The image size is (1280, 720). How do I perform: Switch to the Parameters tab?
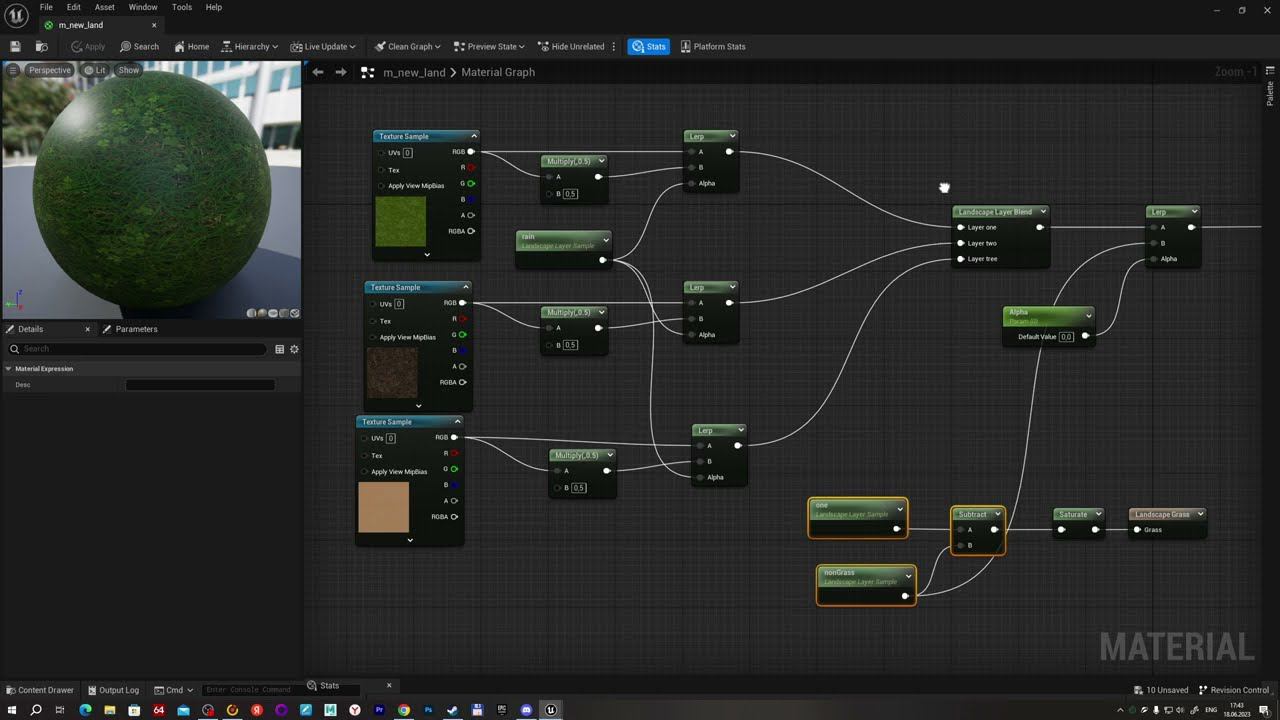136,329
